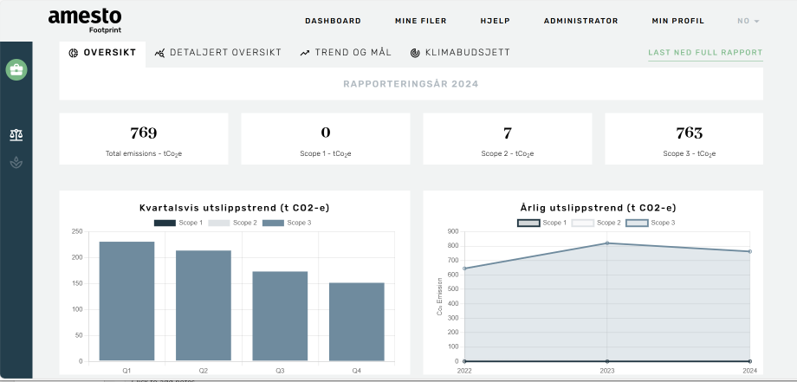Click the Trend og mål chart icon
Image resolution: width=797 pixels, height=382 pixels.
(304, 53)
